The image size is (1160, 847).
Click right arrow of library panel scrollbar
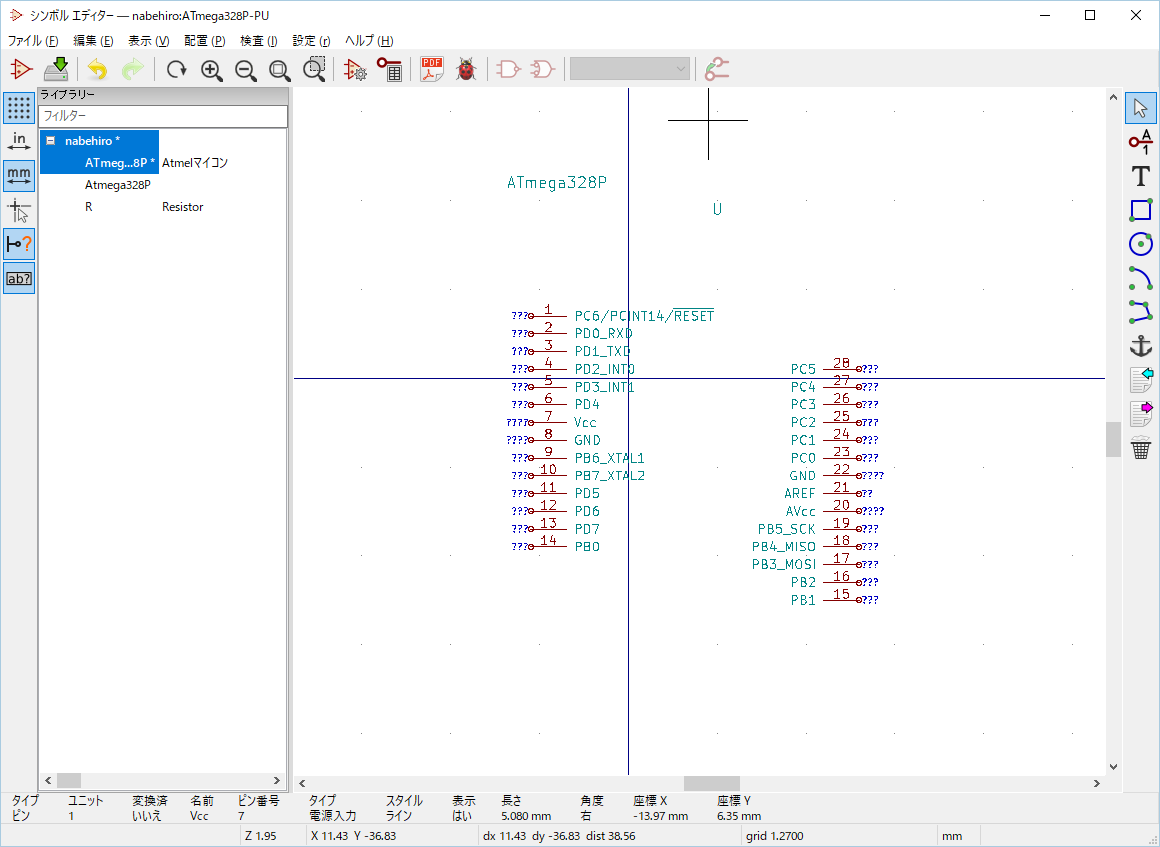[277, 780]
